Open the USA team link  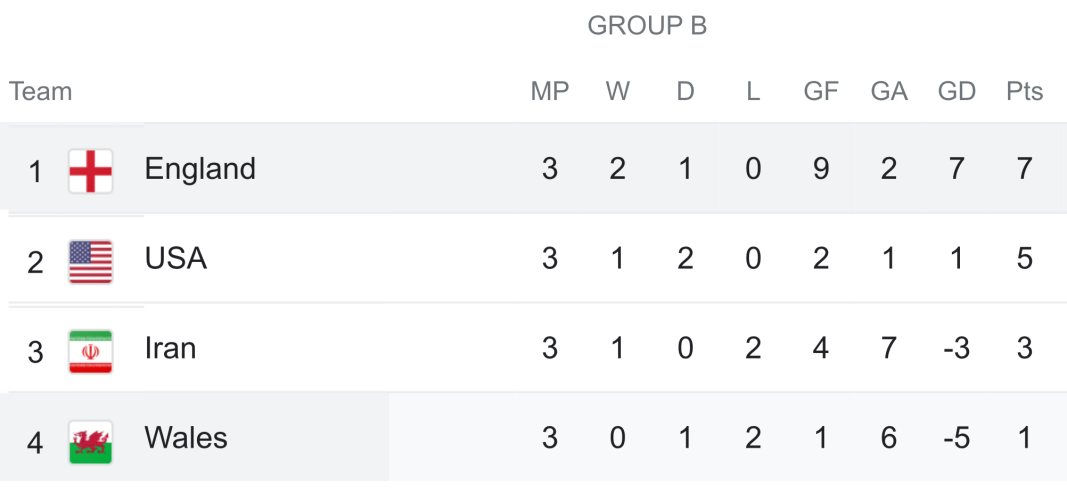176,259
